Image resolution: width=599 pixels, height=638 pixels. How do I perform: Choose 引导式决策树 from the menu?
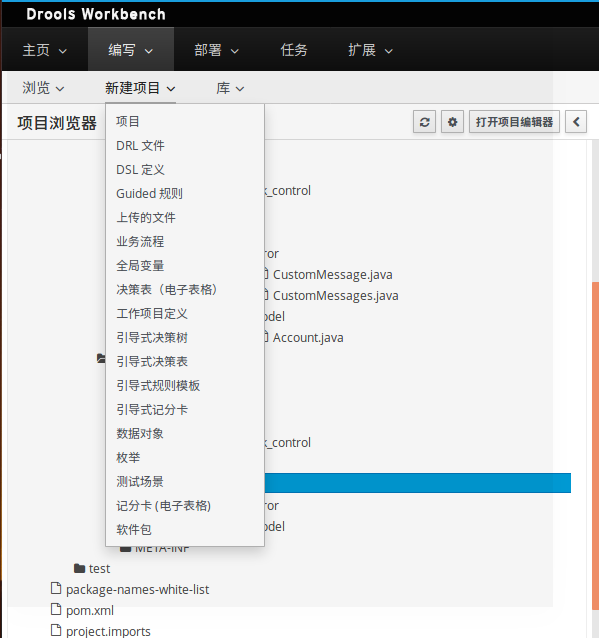pos(185,337)
